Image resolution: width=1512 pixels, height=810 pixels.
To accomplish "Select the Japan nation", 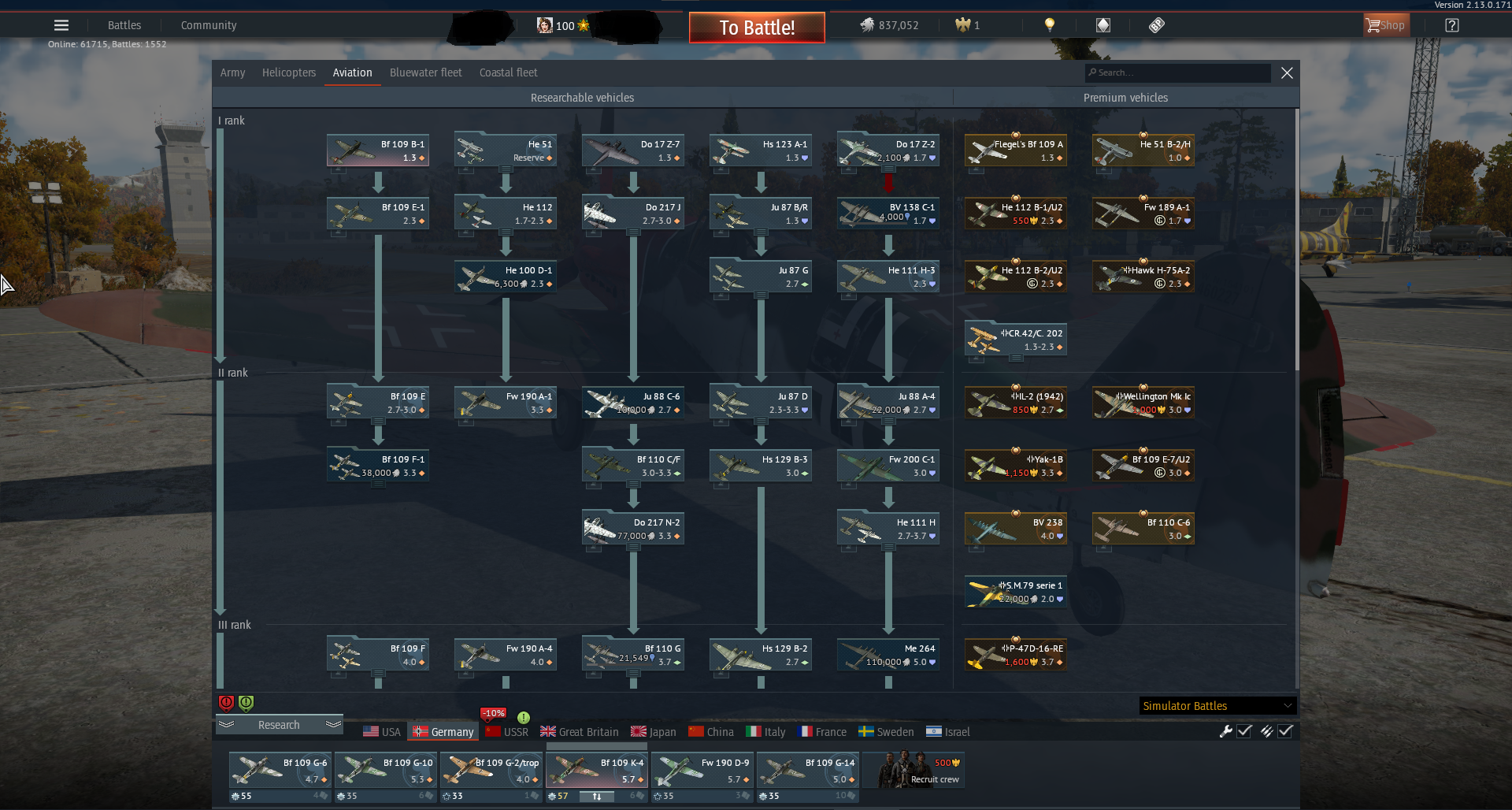I will [x=654, y=732].
